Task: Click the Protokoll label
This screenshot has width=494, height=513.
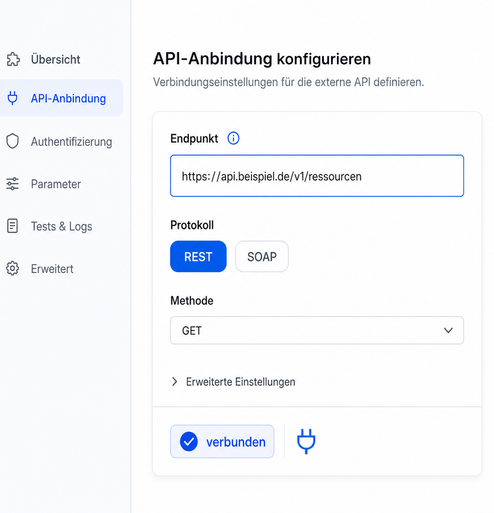Action: click(x=192, y=225)
